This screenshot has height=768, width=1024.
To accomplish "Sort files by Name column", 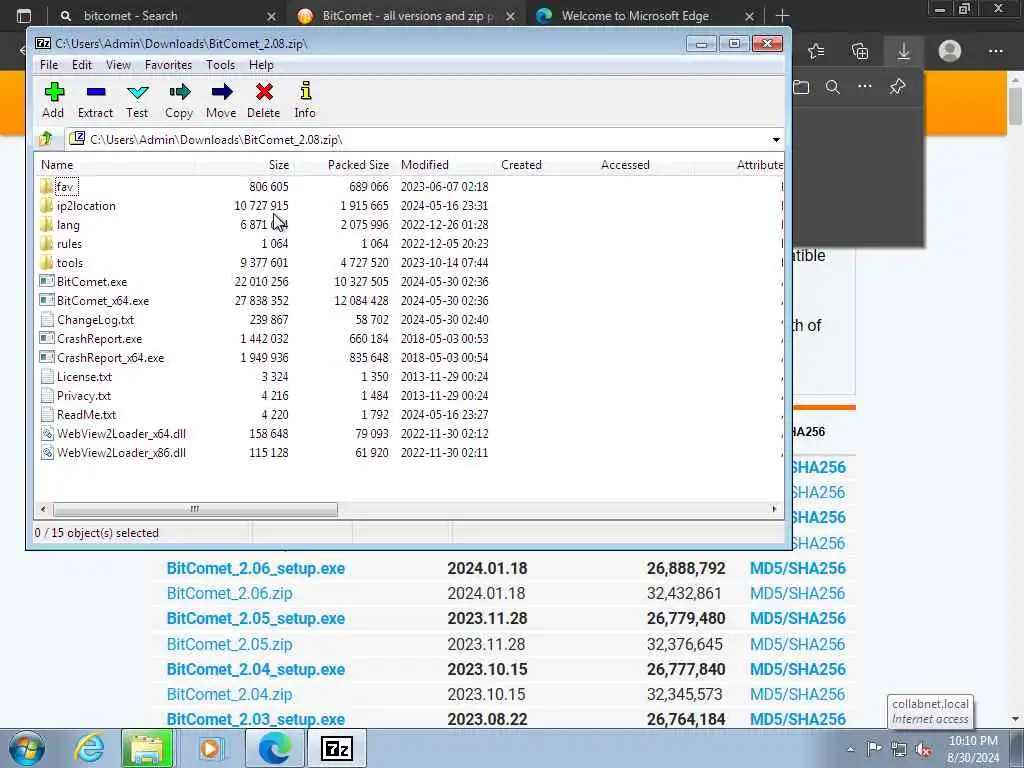I will pos(114,165).
